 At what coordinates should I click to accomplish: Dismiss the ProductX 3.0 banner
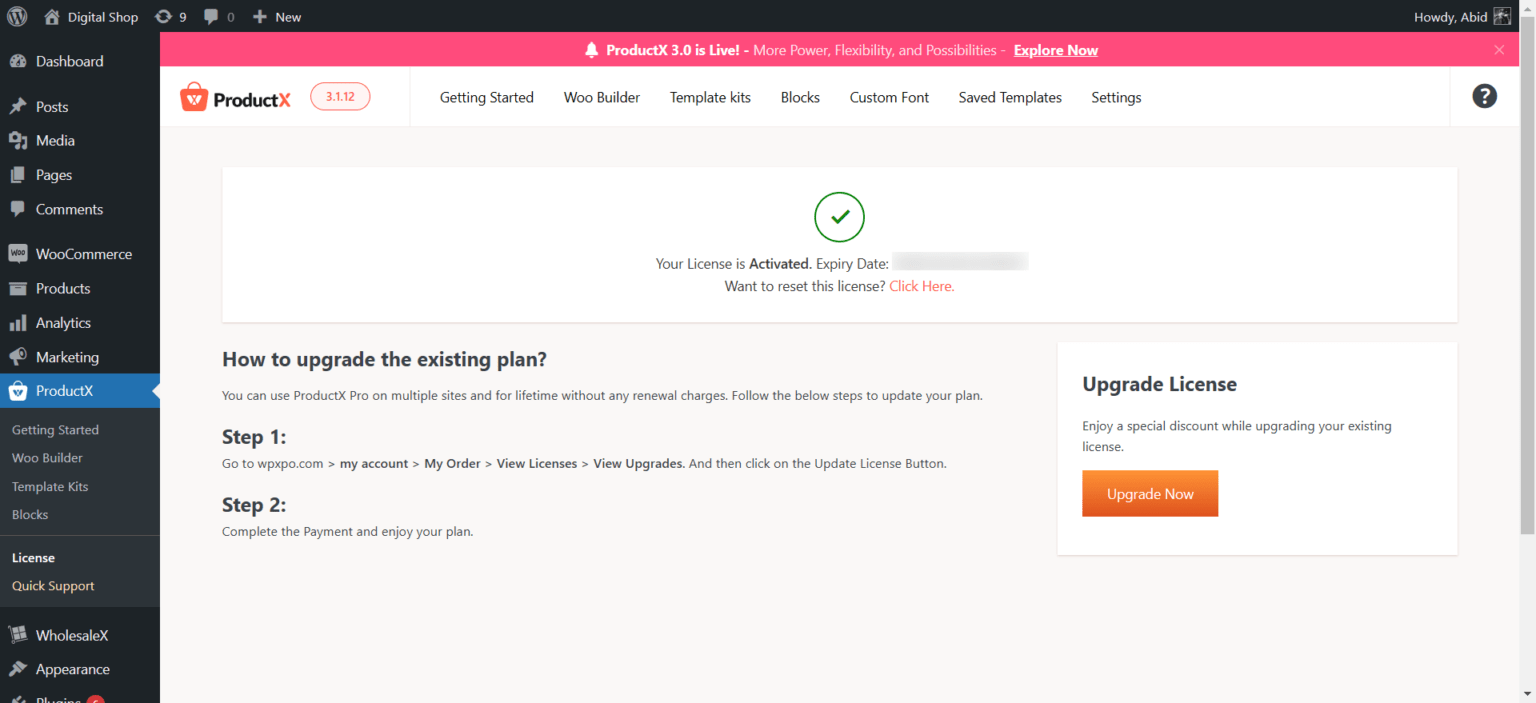[x=1499, y=49]
